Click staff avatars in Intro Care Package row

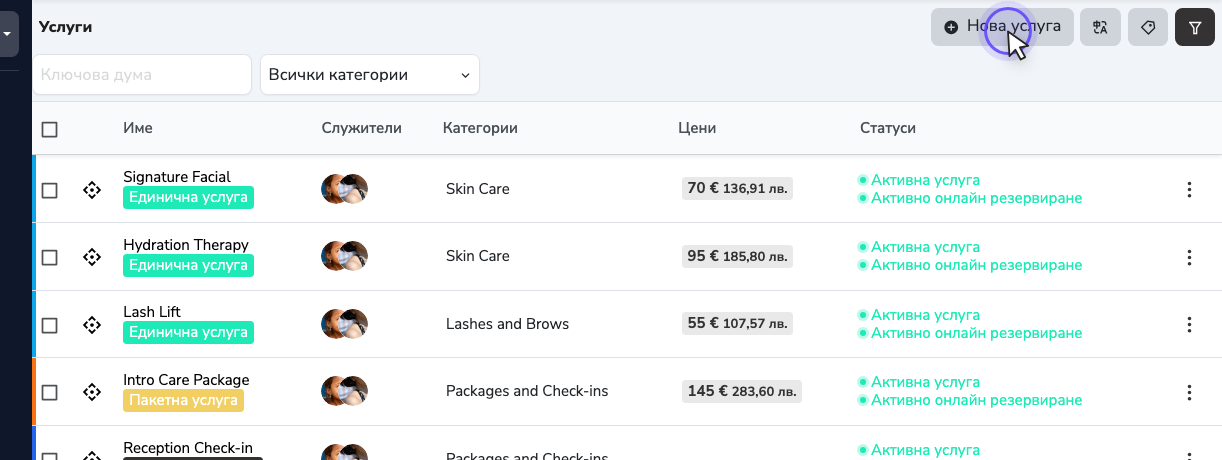pyautogui.click(x=345, y=391)
